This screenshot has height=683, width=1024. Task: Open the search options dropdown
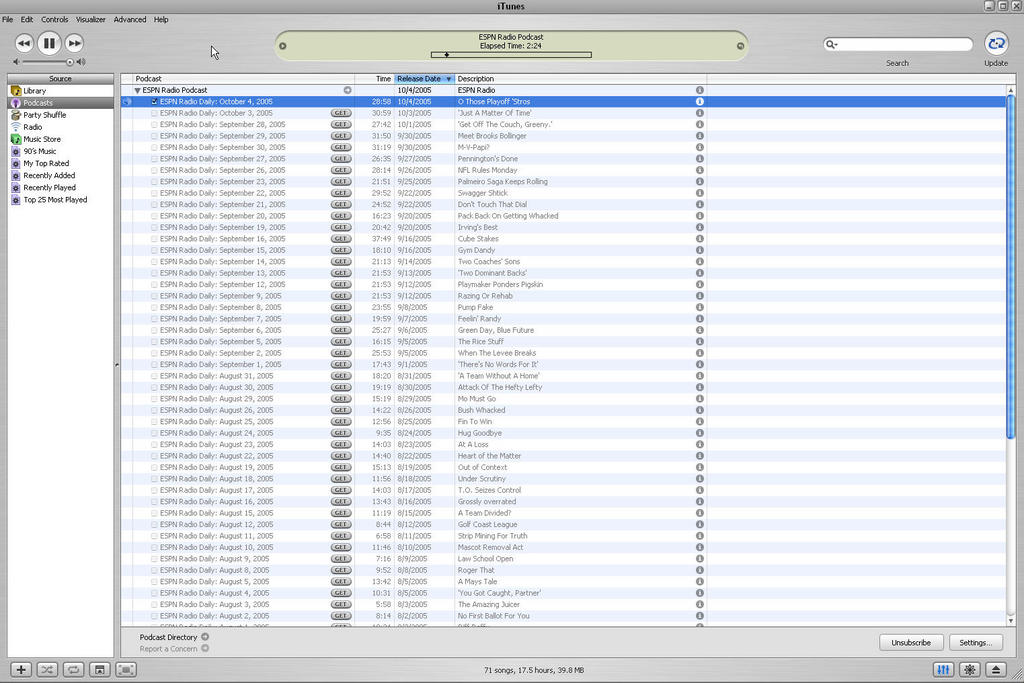[831, 44]
